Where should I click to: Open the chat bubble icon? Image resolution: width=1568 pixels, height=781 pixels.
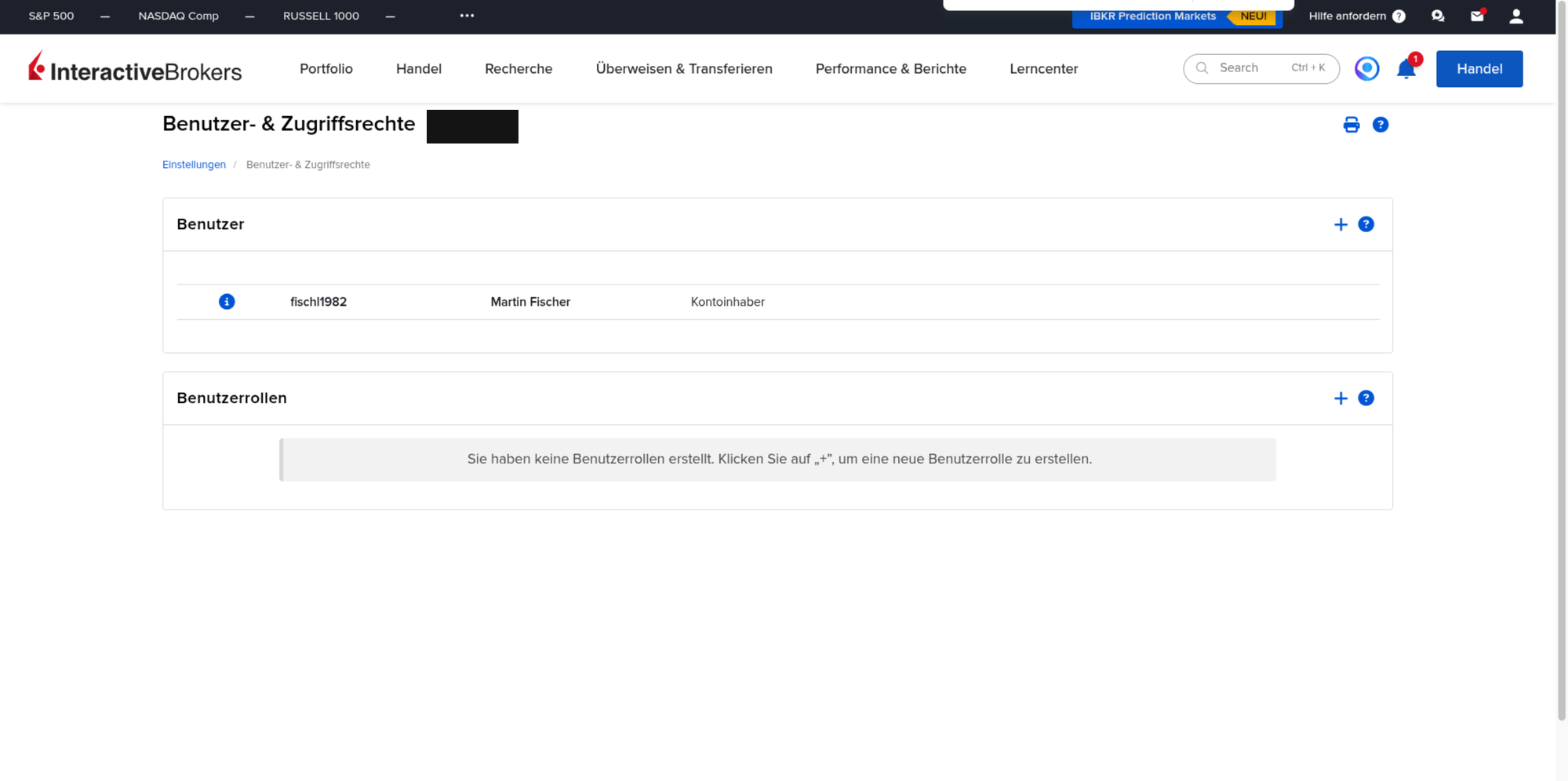(1438, 16)
